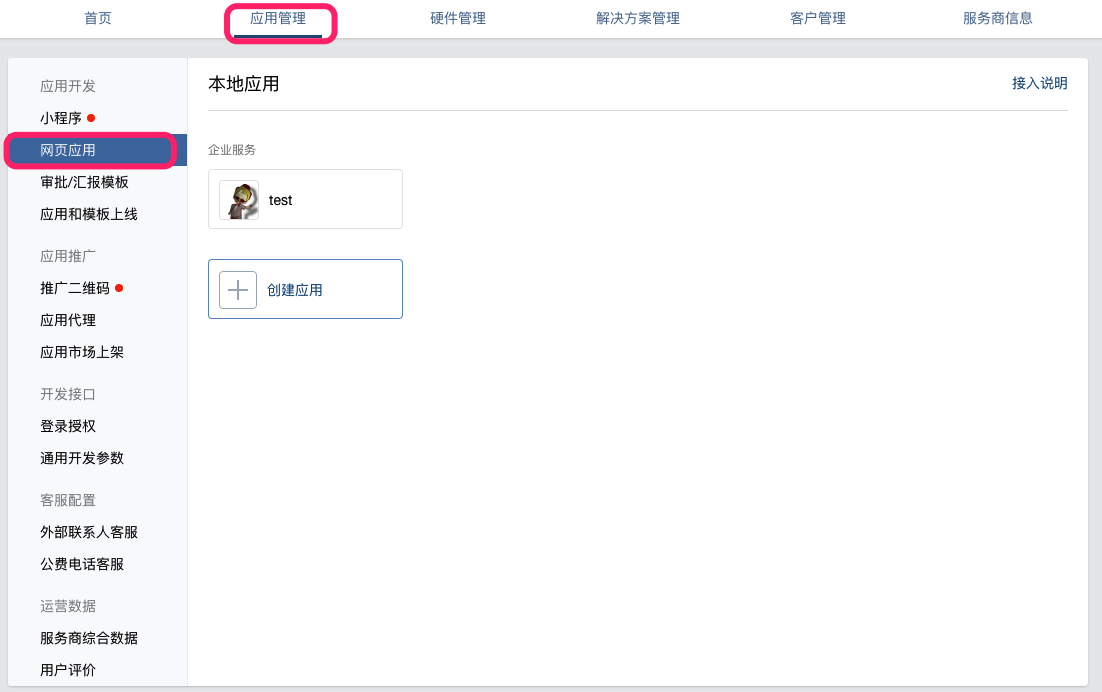Open 用户评价 in the sidebar

68,670
